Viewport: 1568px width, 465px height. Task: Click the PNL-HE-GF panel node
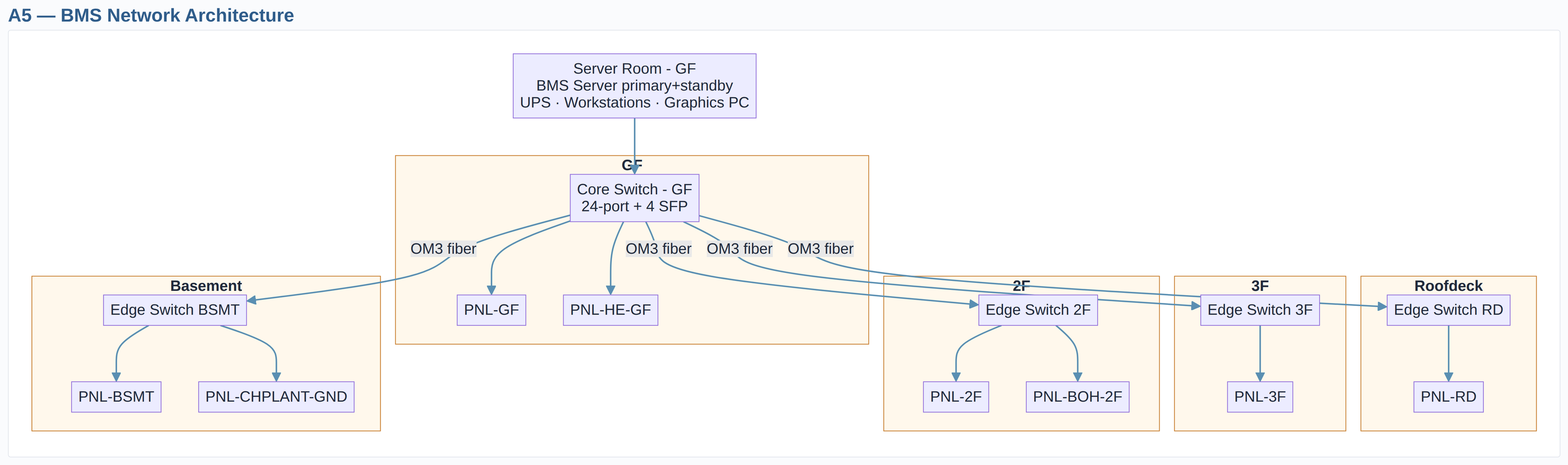[x=610, y=310]
